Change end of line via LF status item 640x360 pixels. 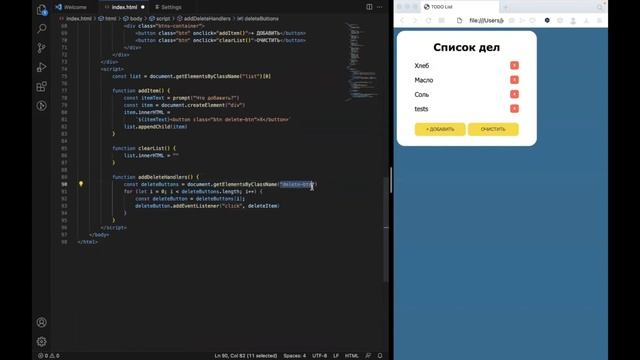click(336, 356)
